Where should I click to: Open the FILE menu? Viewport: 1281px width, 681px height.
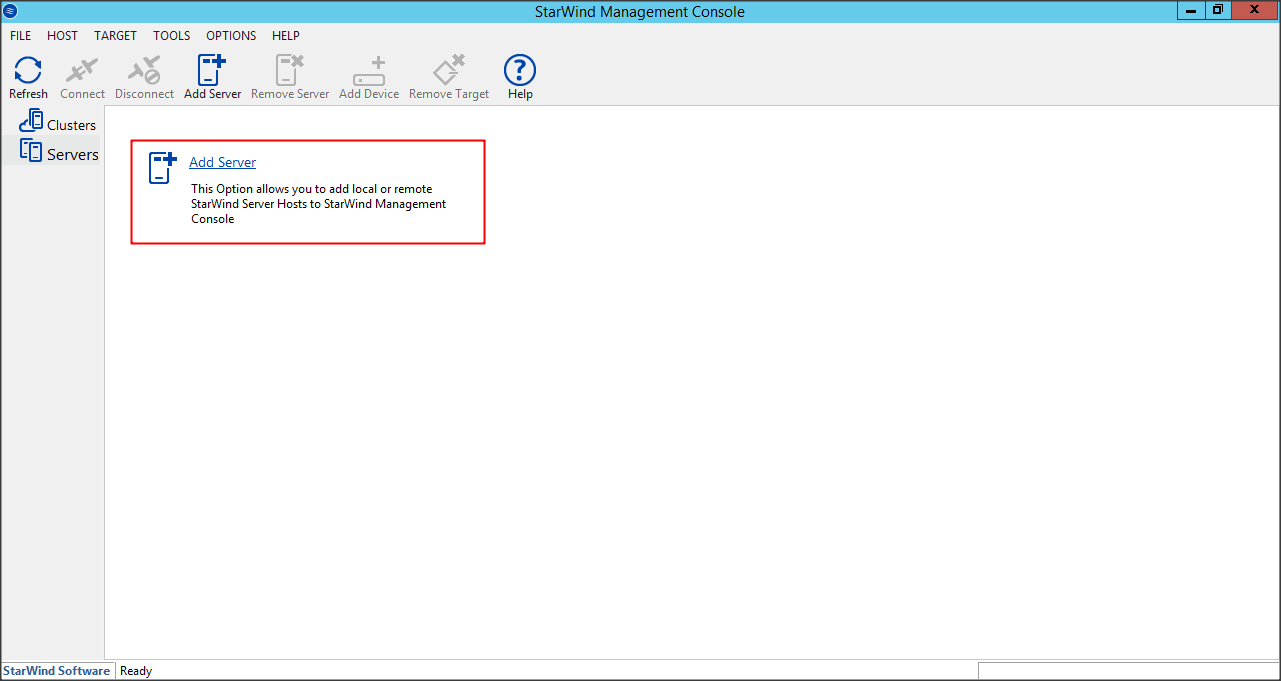(x=21, y=36)
